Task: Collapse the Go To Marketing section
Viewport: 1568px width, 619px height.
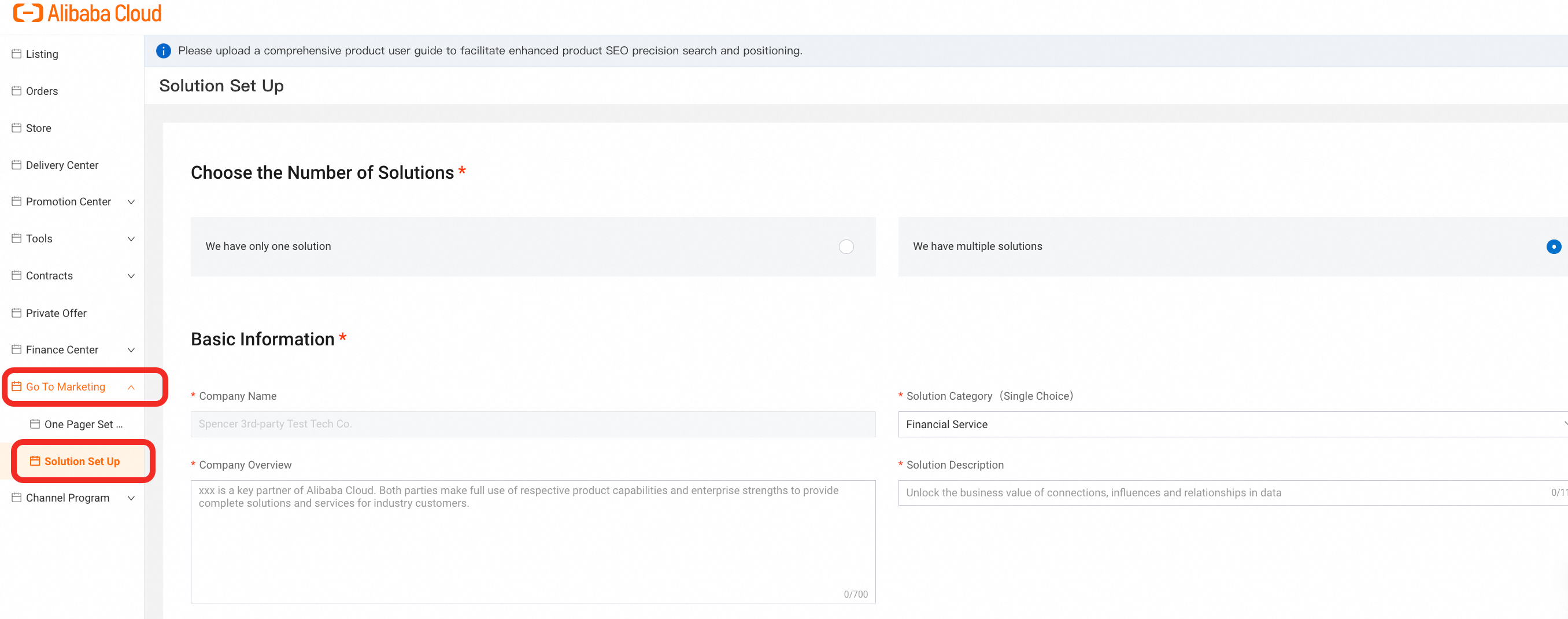Action: (131, 387)
